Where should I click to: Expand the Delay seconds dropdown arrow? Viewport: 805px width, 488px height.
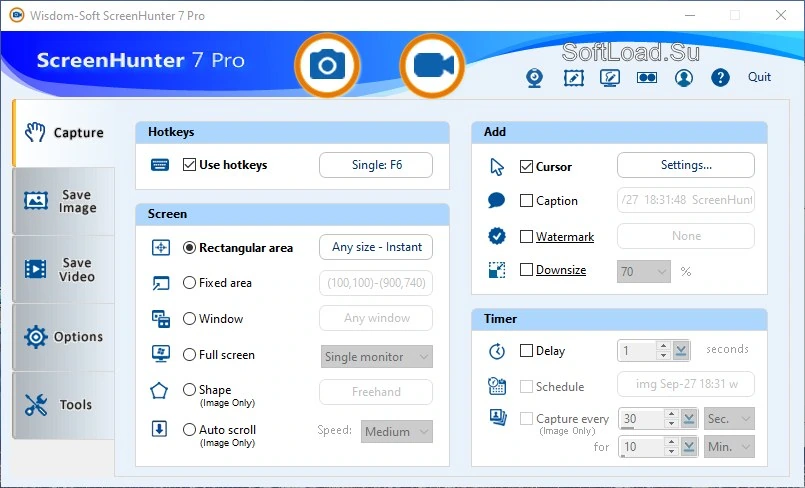[x=681, y=350]
